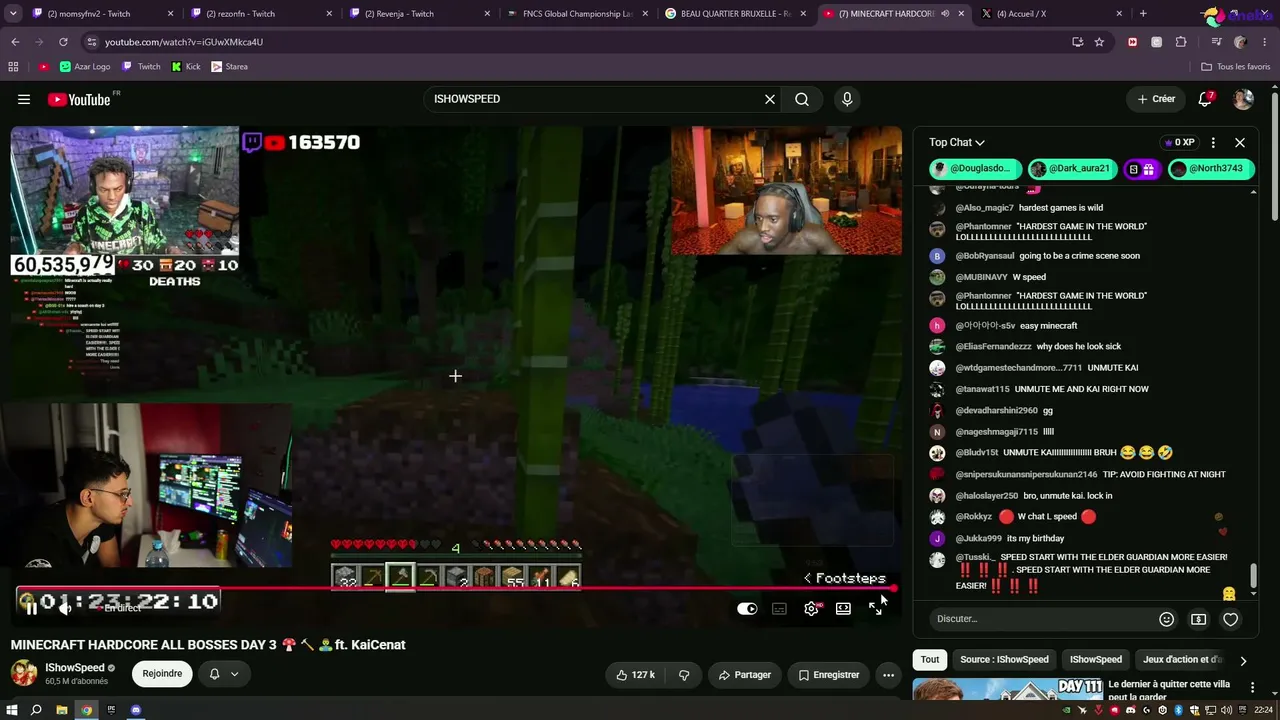Open the Super Chat purchase button

(x=1198, y=619)
